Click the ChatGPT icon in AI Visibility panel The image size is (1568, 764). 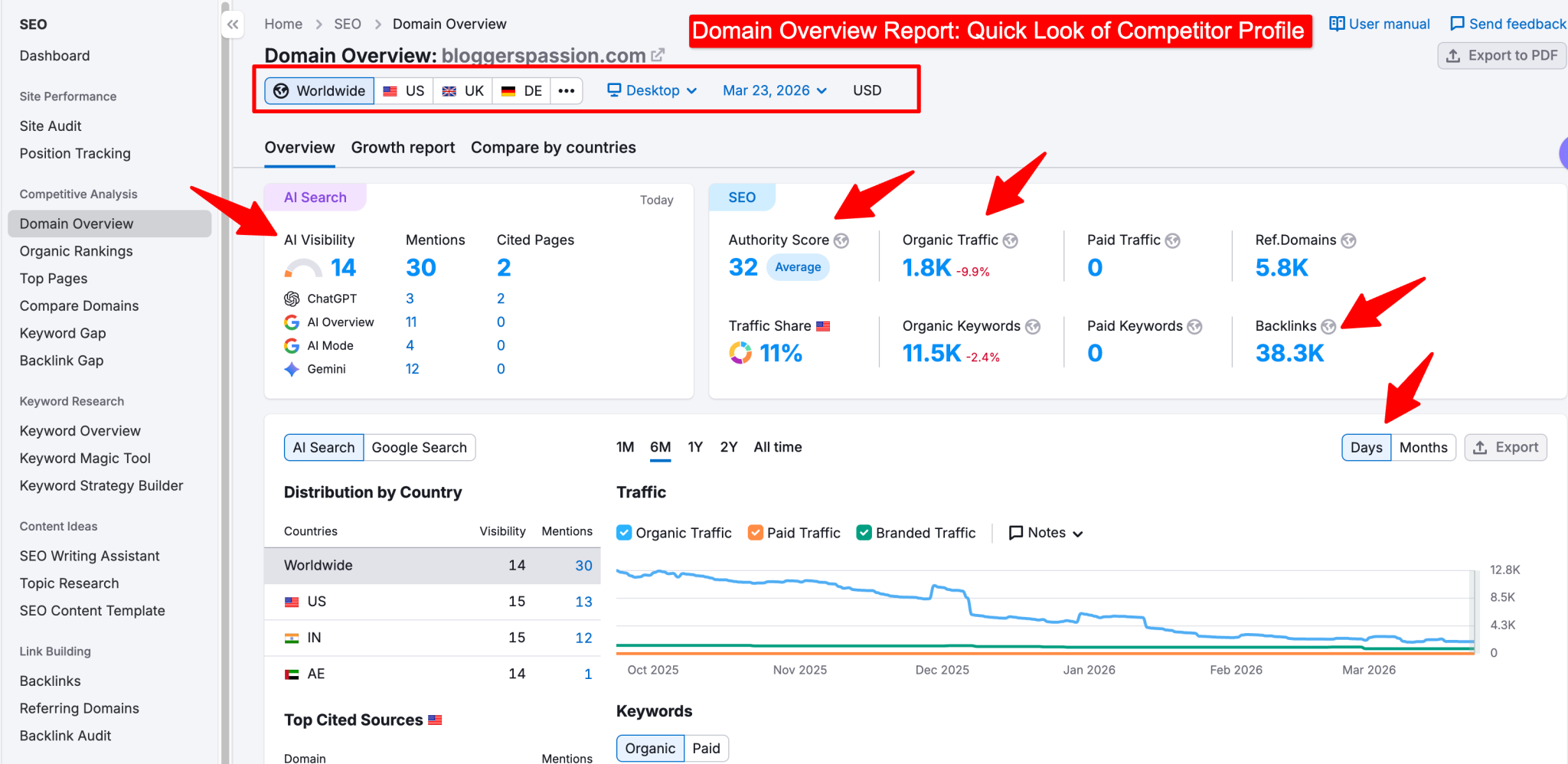(x=292, y=299)
